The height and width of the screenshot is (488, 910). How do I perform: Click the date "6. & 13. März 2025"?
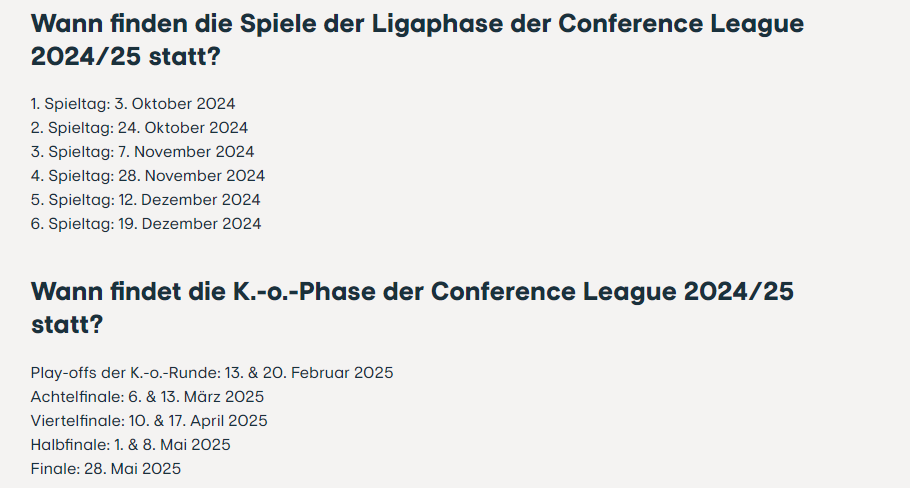(196, 397)
